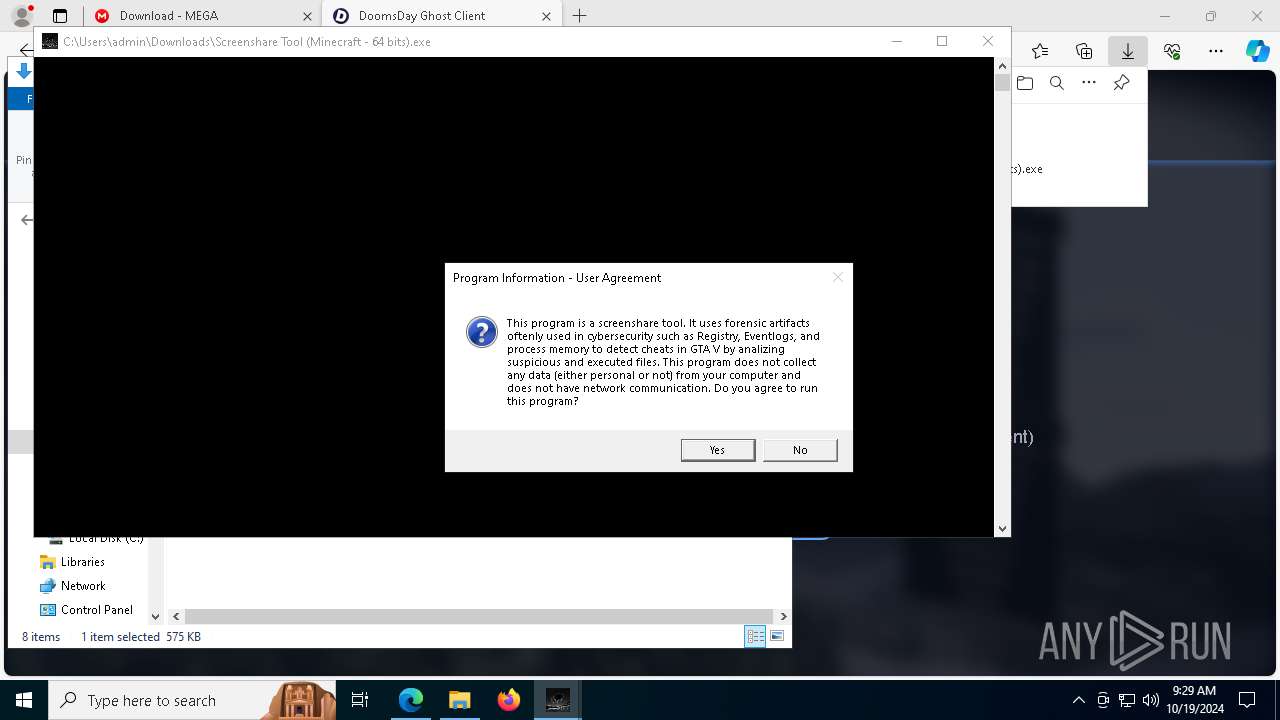
Task: Switch Explorer to details view
Action: coord(755,636)
